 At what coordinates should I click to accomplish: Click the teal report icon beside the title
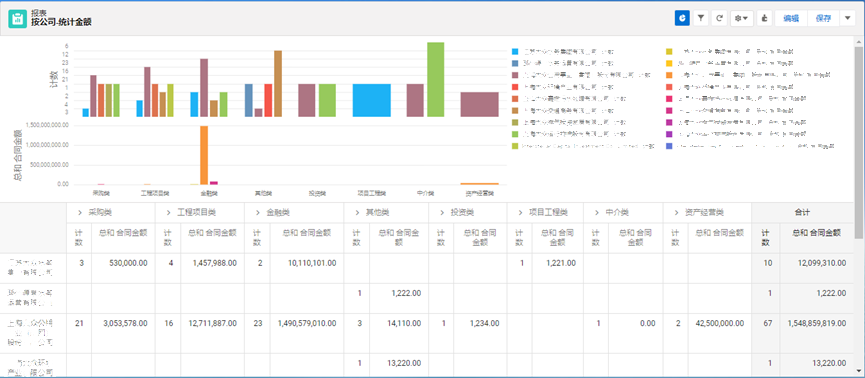pyautogui.click(x=17, y=18)
